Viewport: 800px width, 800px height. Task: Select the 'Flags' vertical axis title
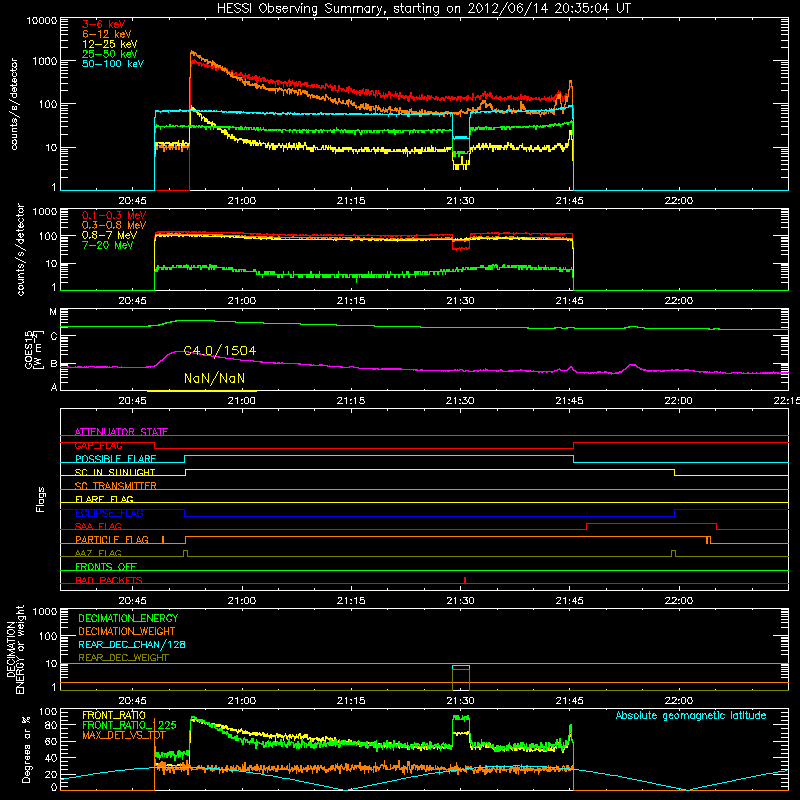click(x=41, y=499)
